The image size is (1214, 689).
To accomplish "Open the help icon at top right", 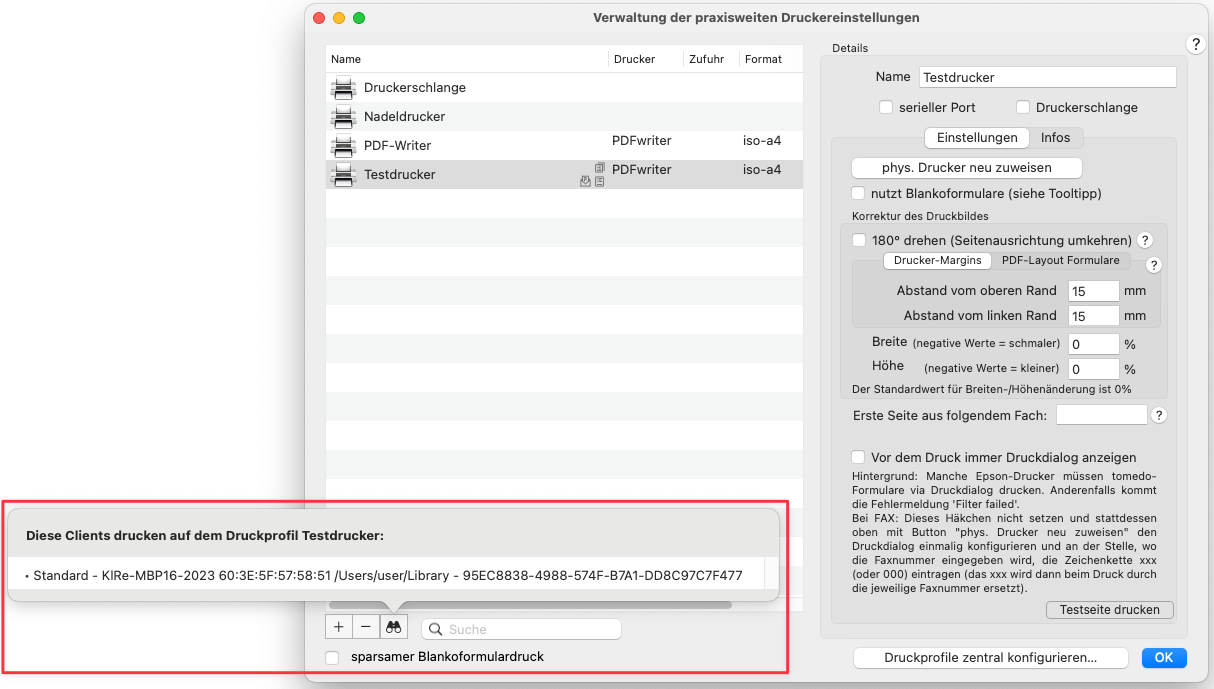I will click(1196, 45).
